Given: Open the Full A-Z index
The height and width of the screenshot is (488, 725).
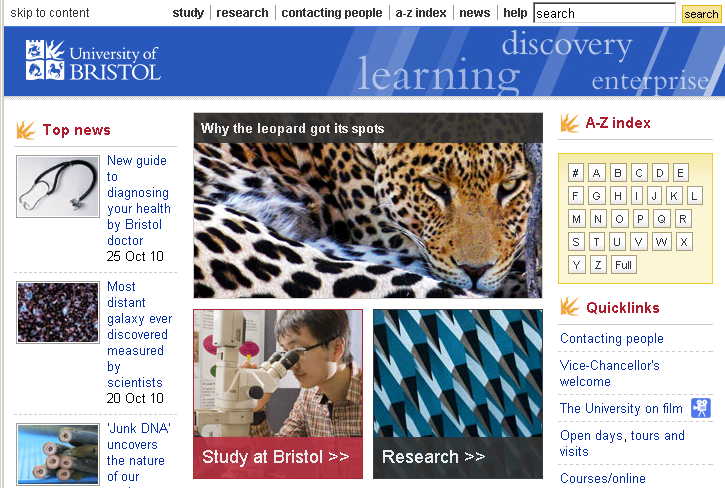Looking at the screenshot, I should pos(624,265).
